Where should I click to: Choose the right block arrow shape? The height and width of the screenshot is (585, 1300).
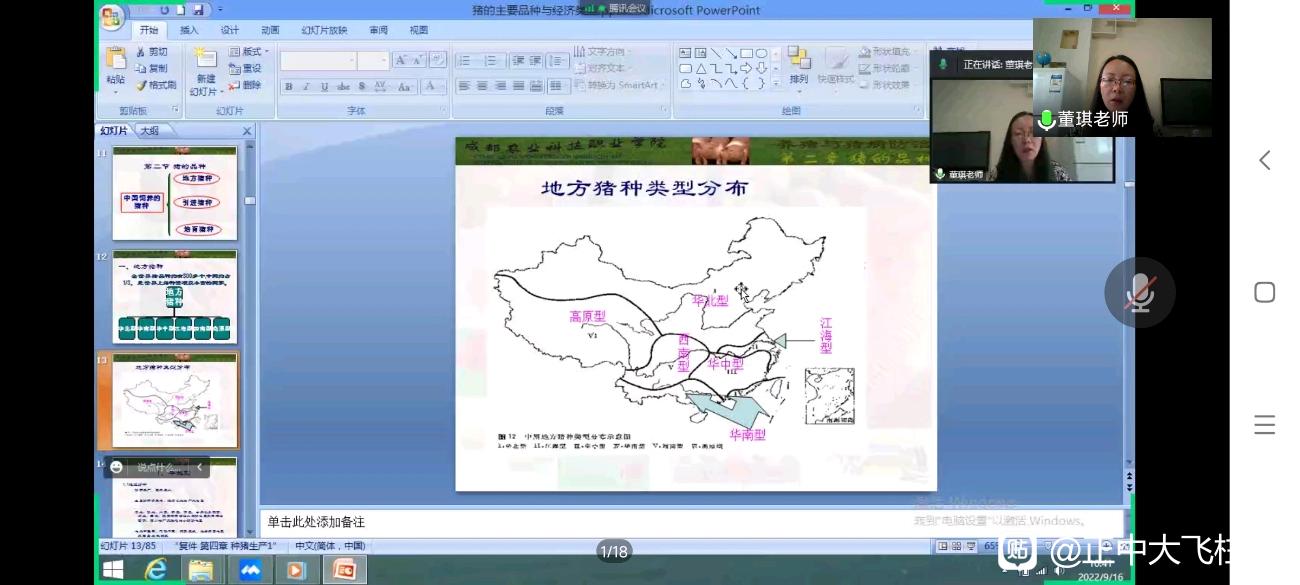(x=746, y=68)
